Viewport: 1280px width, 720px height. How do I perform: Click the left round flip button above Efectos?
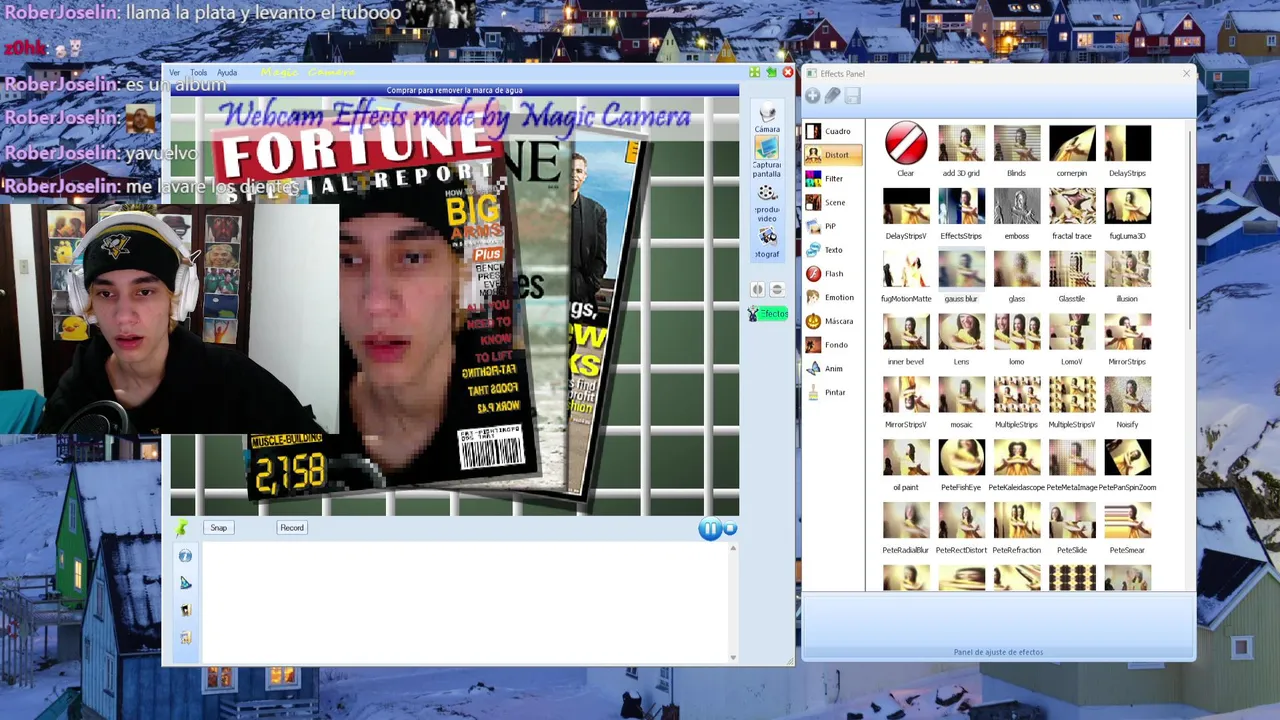click(x=758, y=290)
